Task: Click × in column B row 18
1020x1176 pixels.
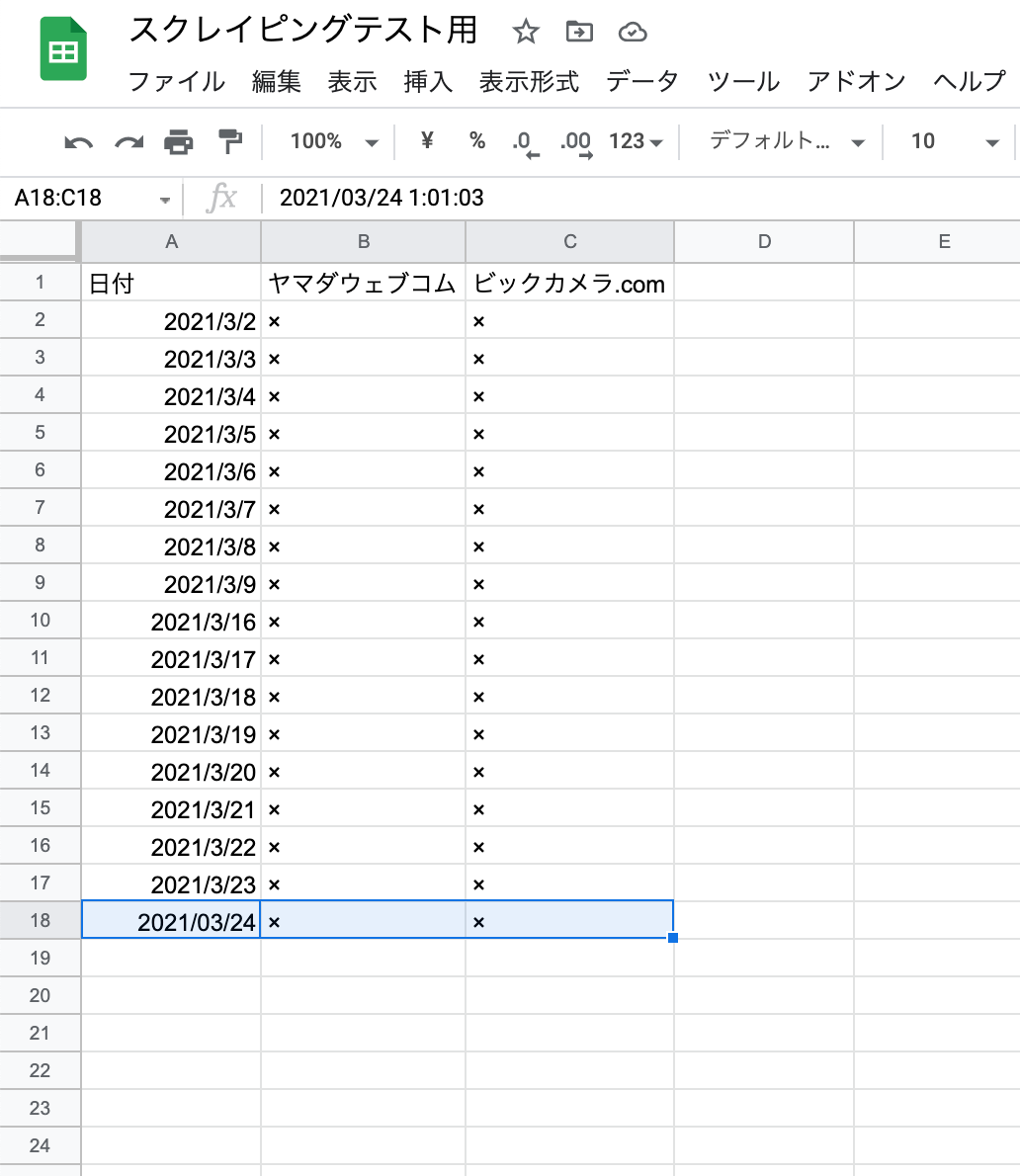Action: [x=275, y=922]
